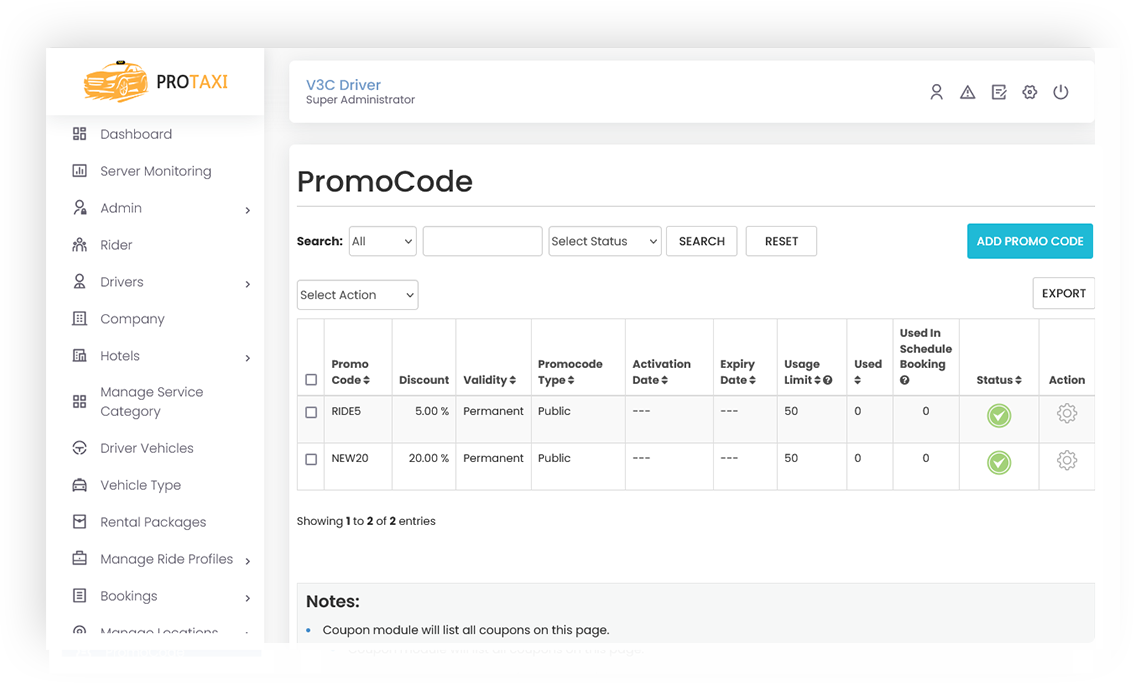Open action gear for RIDE5 promo code
1135x684 pixels.
1066,413
